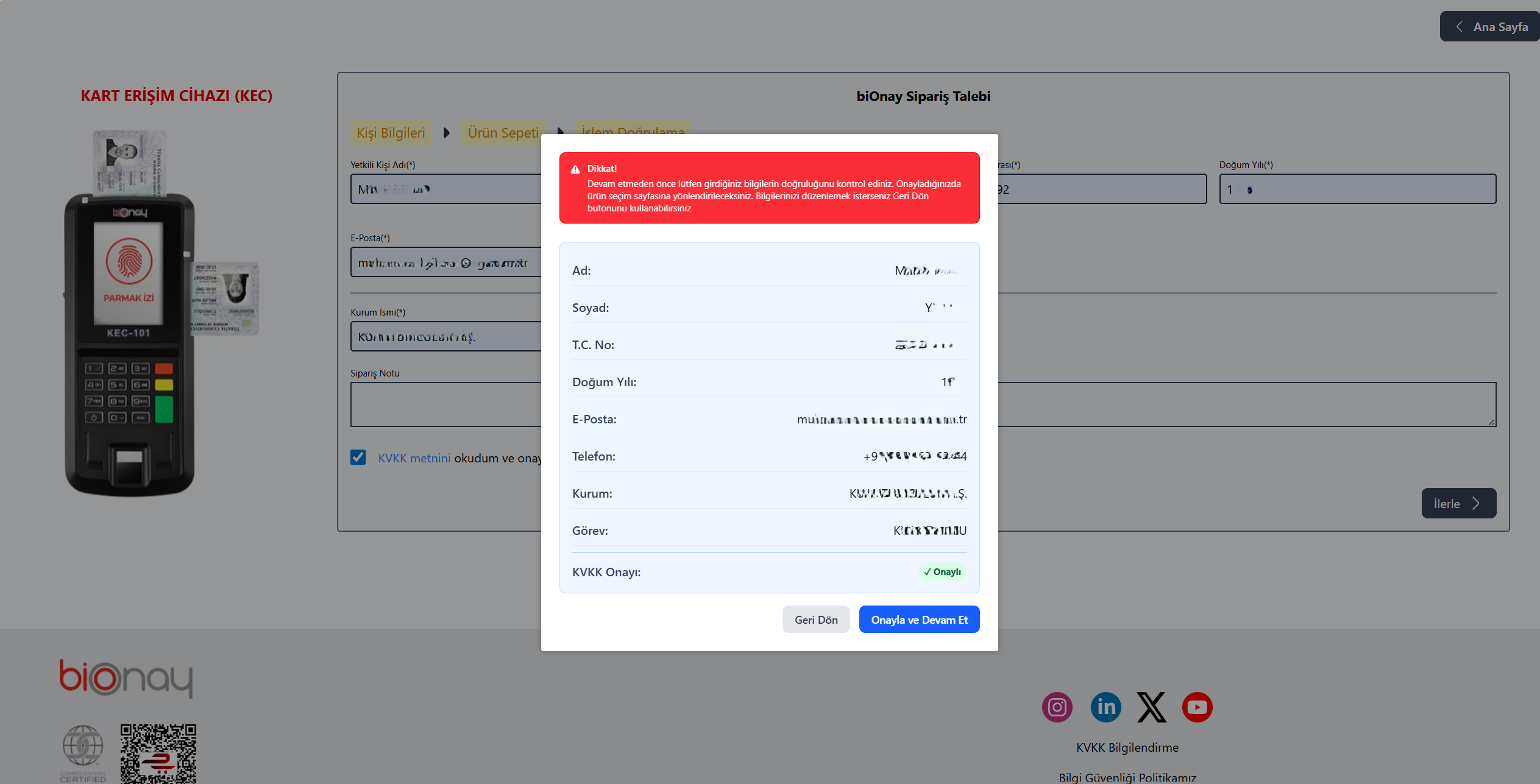This screenshot has width=1540, height=784.
Task: Select the Kişi Bilgileri step tab
Action: [391, 133]
